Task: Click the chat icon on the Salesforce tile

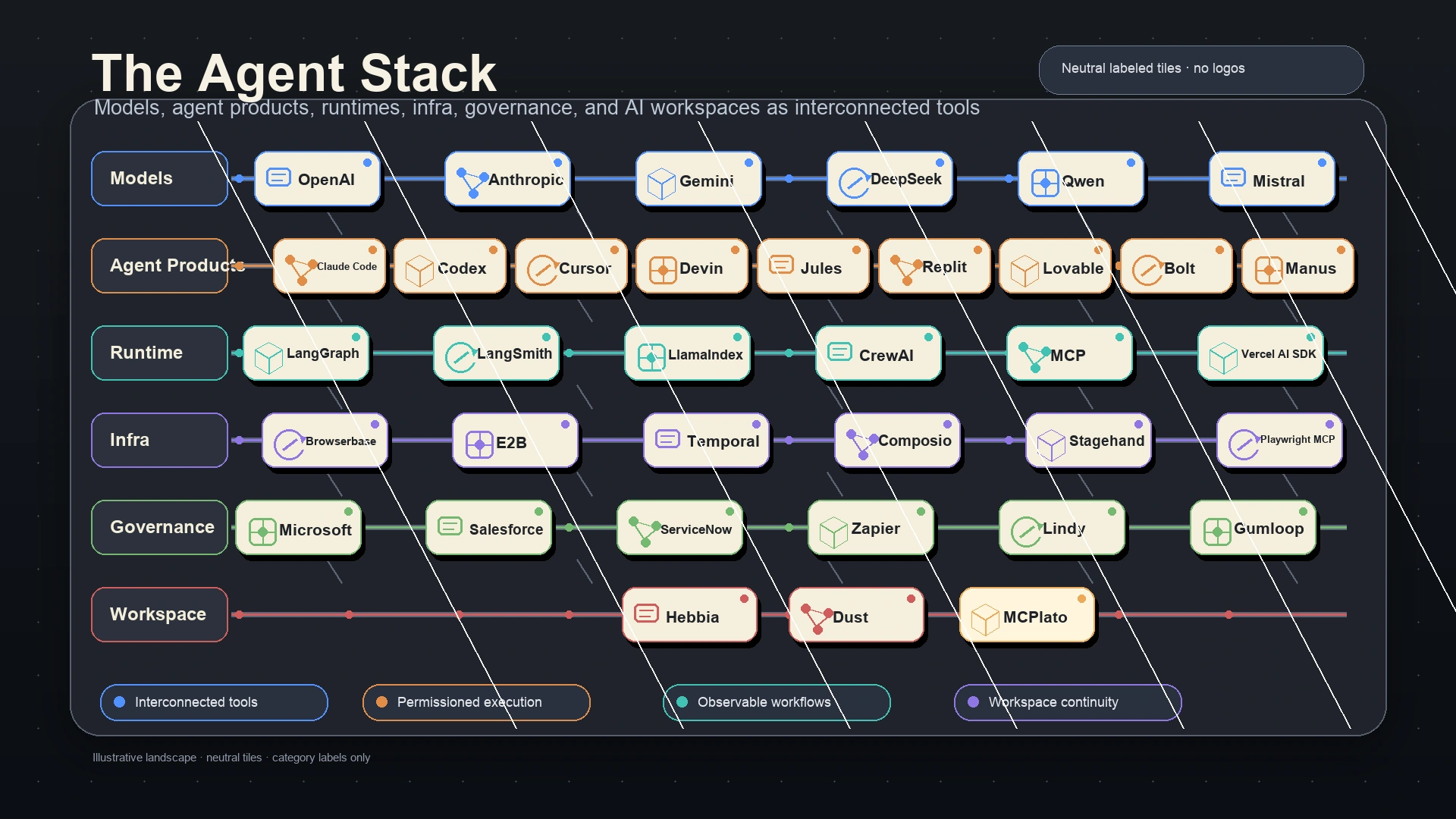Action: pyautogui.click(x=450, y=526)
